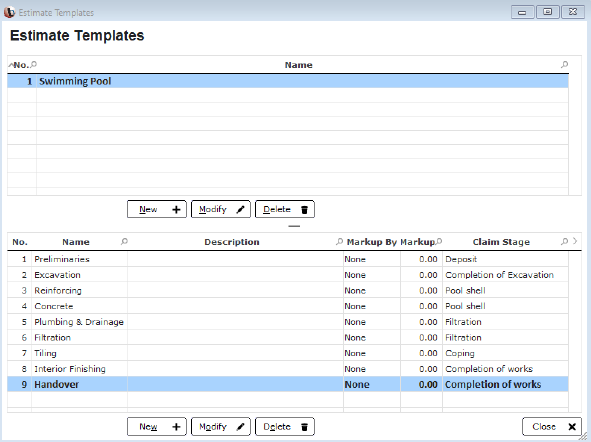Click Pool shell claim stage for Reinforcing
591x442 pixels.
pos(505,291)
